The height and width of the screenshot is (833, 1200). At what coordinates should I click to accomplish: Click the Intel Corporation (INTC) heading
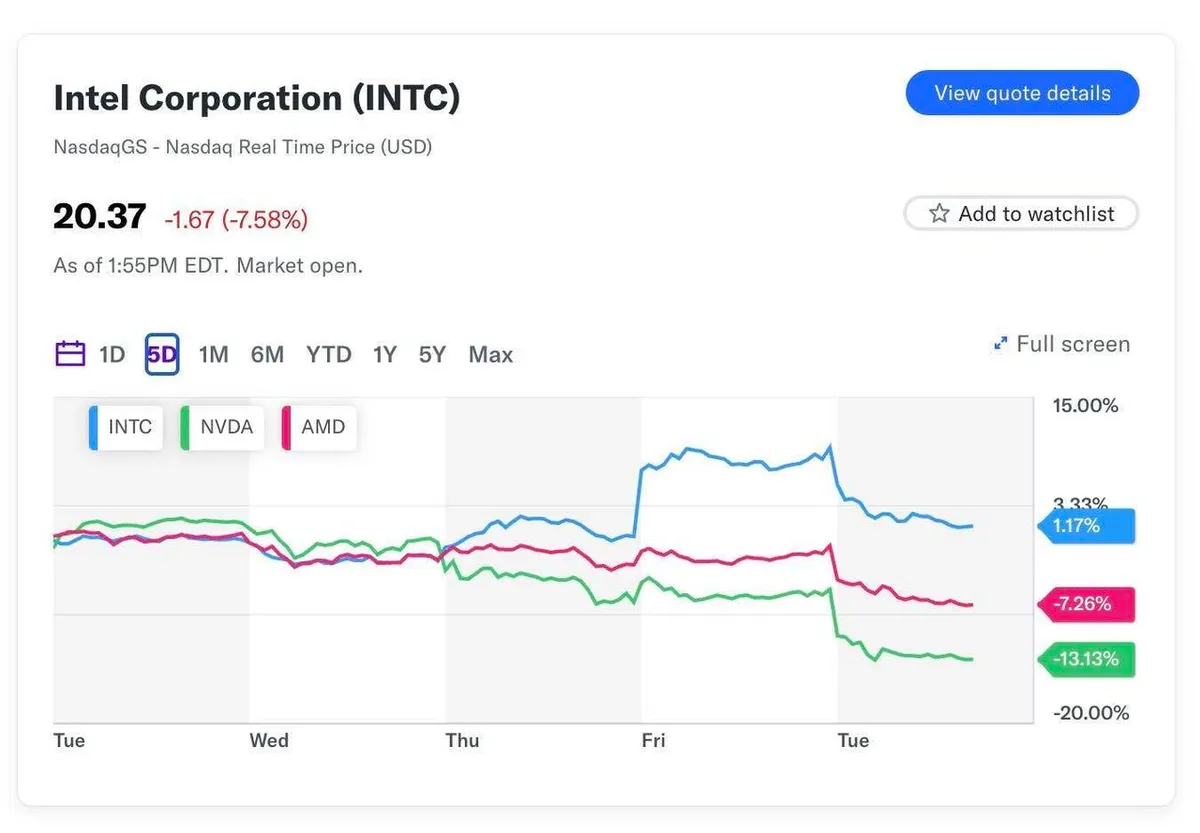[257, 98]
